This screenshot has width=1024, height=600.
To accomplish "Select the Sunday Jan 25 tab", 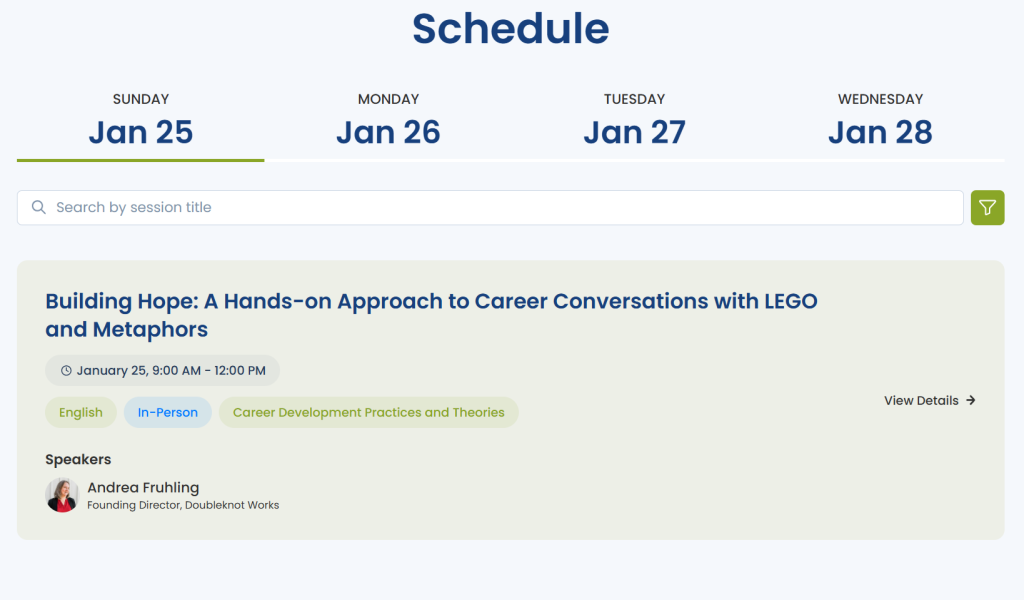I will point(141,120).
